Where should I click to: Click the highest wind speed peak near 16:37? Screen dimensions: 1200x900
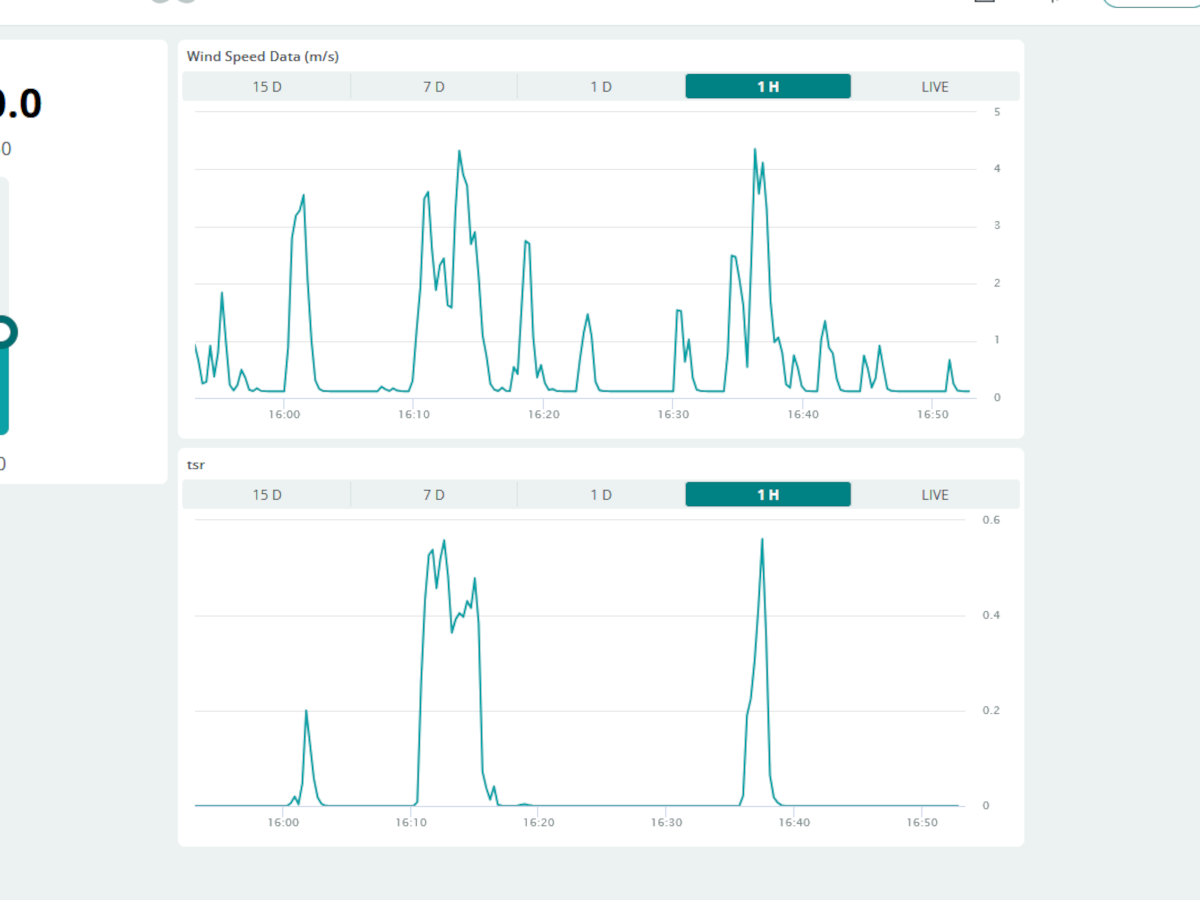pyautogui.click(x=755, y=150)
